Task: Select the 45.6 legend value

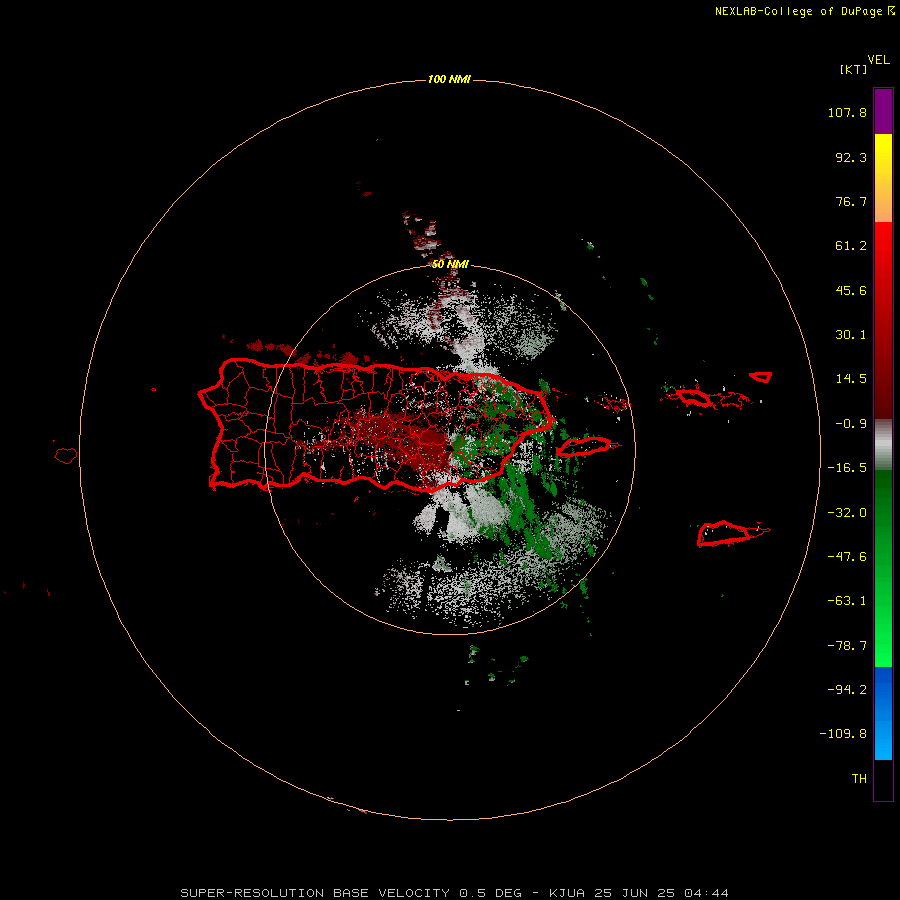Action: coord(851,290)
